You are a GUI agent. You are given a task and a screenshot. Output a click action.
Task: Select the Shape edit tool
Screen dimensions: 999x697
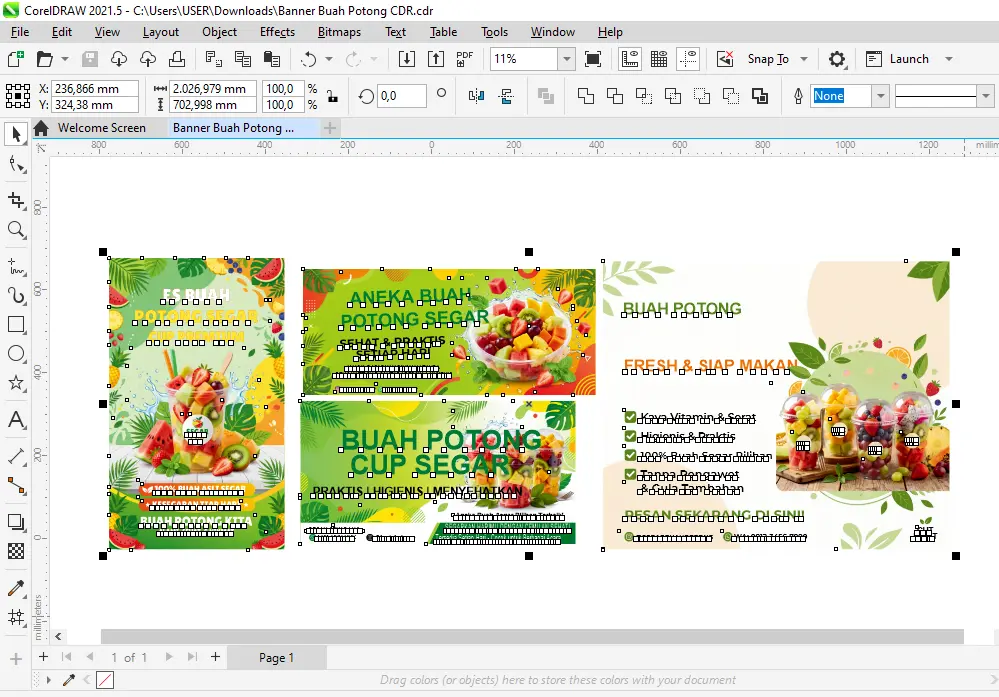17,165
